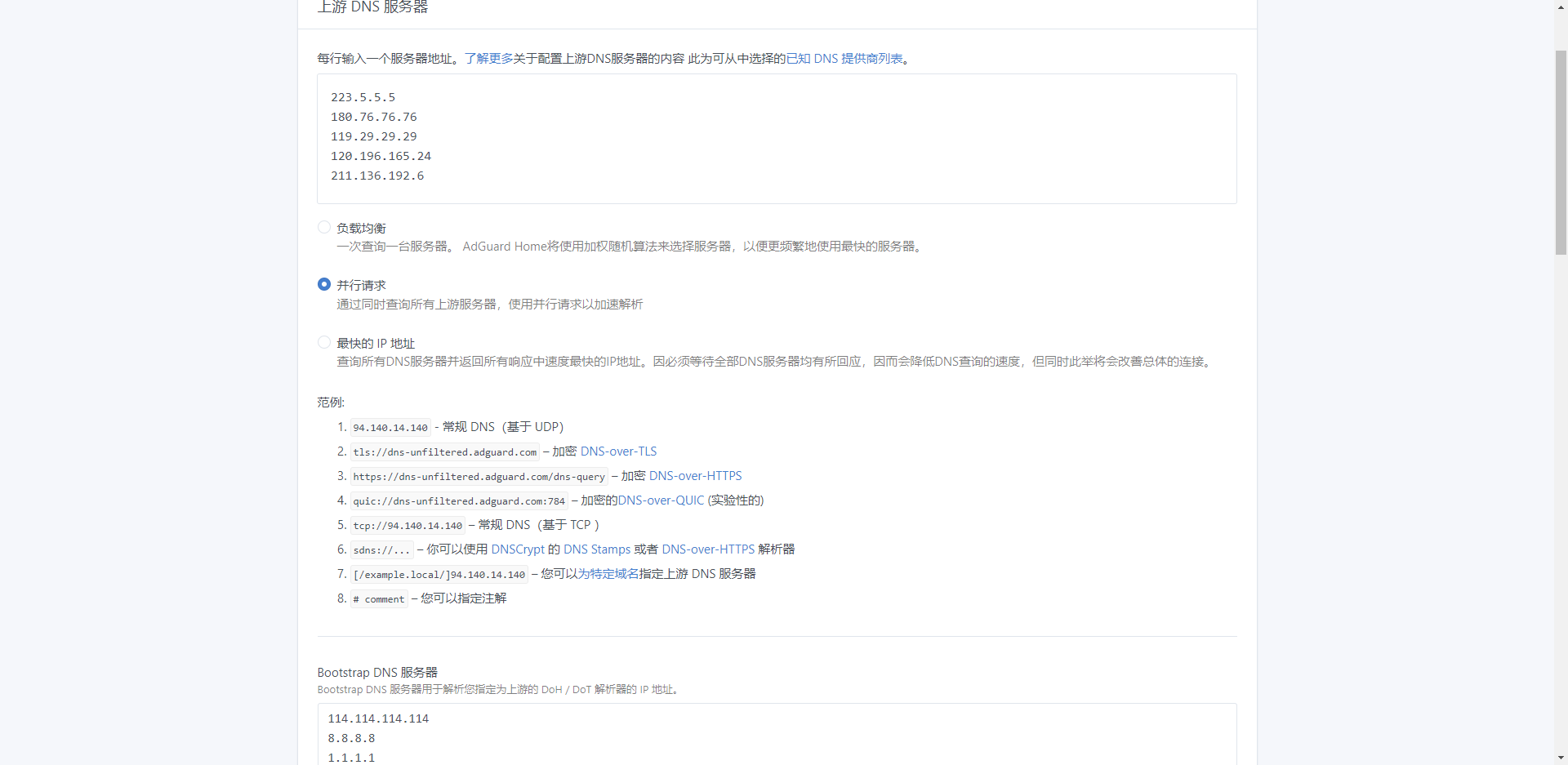Open the 已知 DNS 提供商列表 link
The width and height of the screenshot is (1568, 765).
coord(844,59)
